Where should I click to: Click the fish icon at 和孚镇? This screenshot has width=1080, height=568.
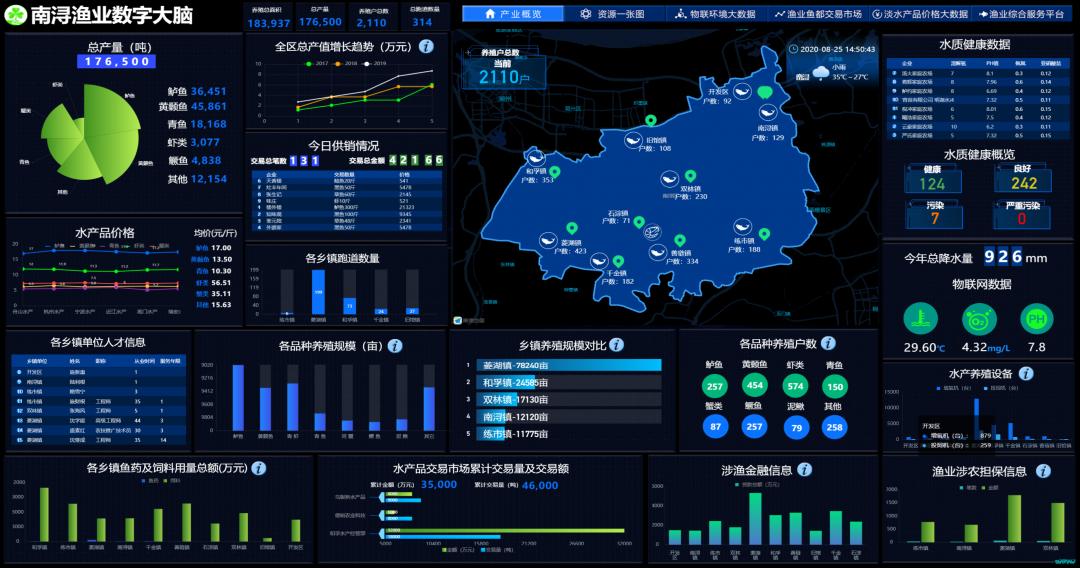coord(535,158)
